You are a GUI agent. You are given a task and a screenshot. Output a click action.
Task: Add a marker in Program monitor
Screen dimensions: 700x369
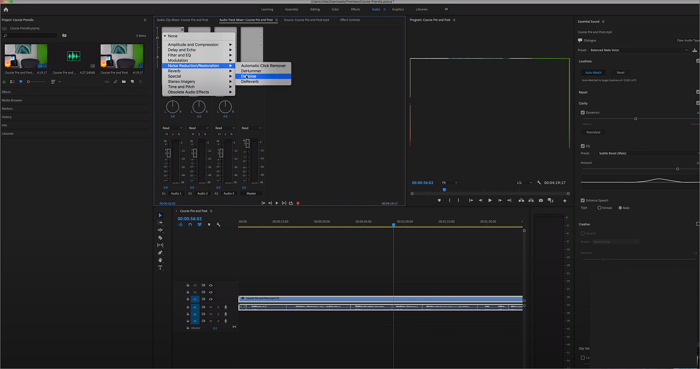(x=439, y=201)
